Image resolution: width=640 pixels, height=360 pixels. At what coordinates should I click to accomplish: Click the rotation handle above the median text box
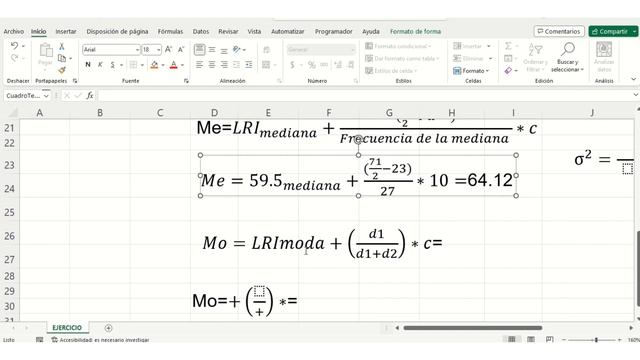[x=358, y=139]
